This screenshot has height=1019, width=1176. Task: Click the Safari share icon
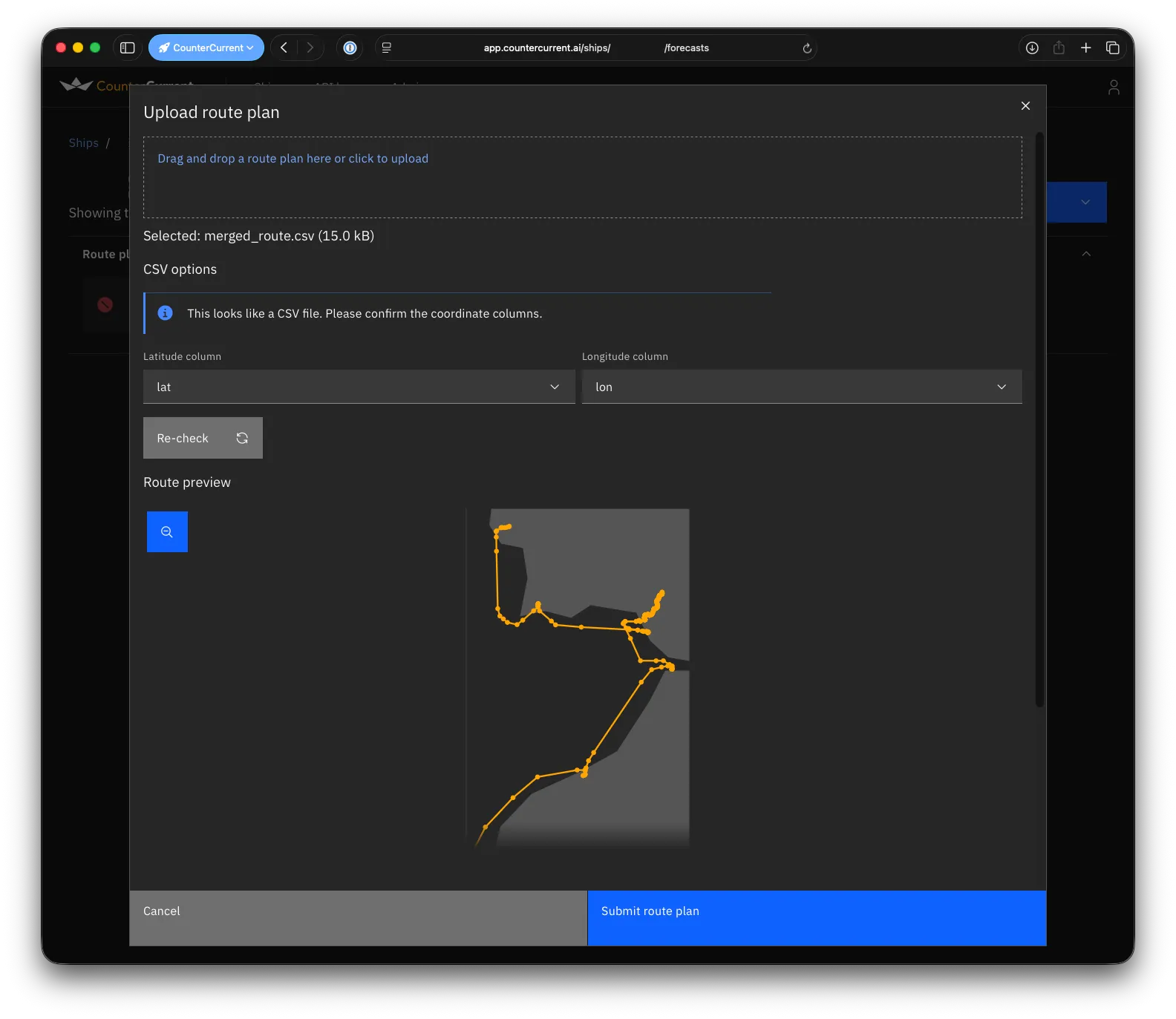[1059, 47]
